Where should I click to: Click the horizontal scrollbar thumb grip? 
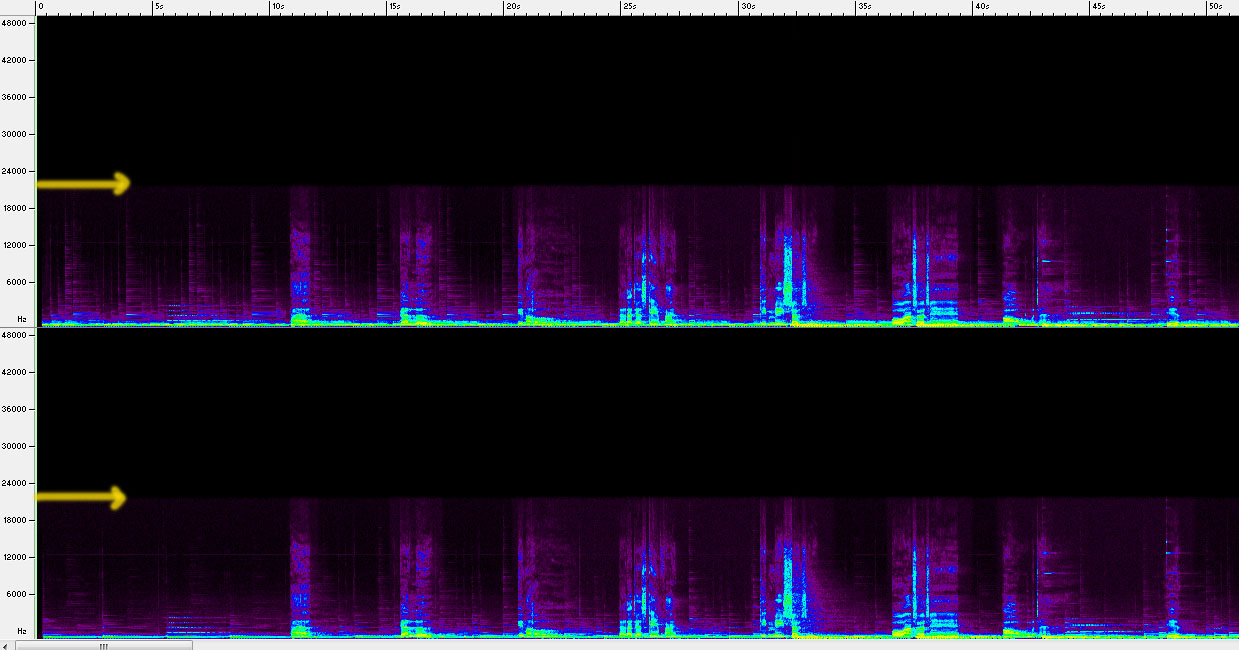102,645
